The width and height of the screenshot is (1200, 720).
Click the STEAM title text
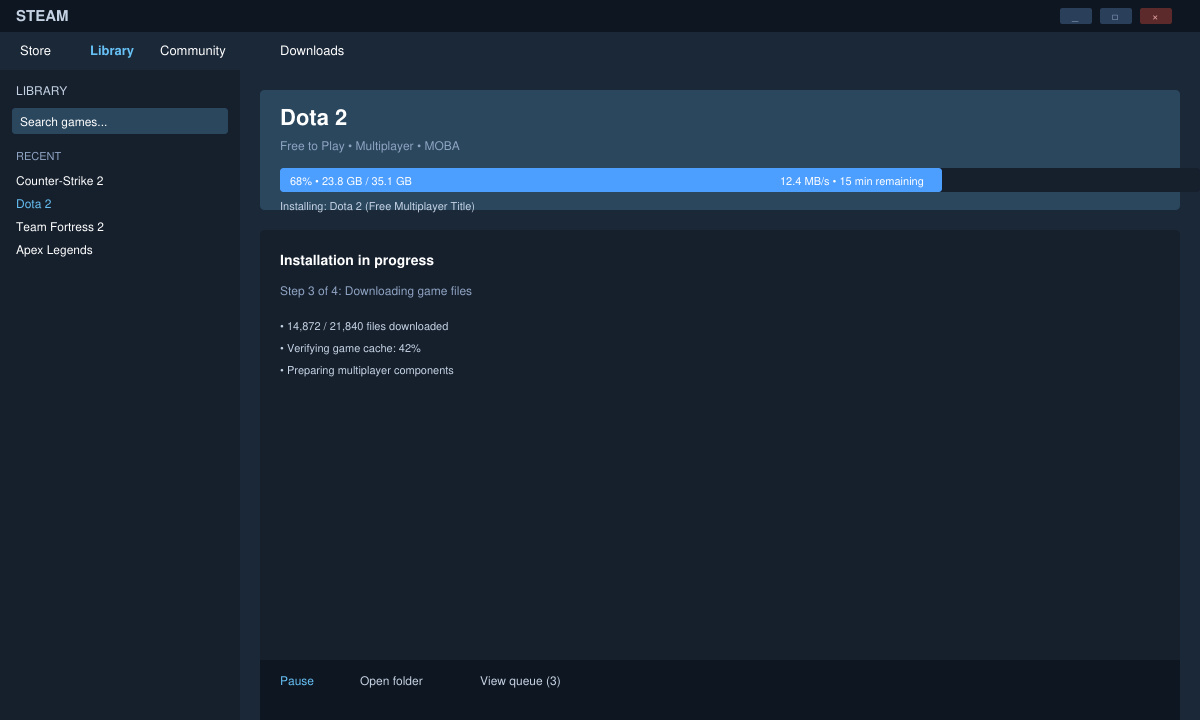pos(42,16)
